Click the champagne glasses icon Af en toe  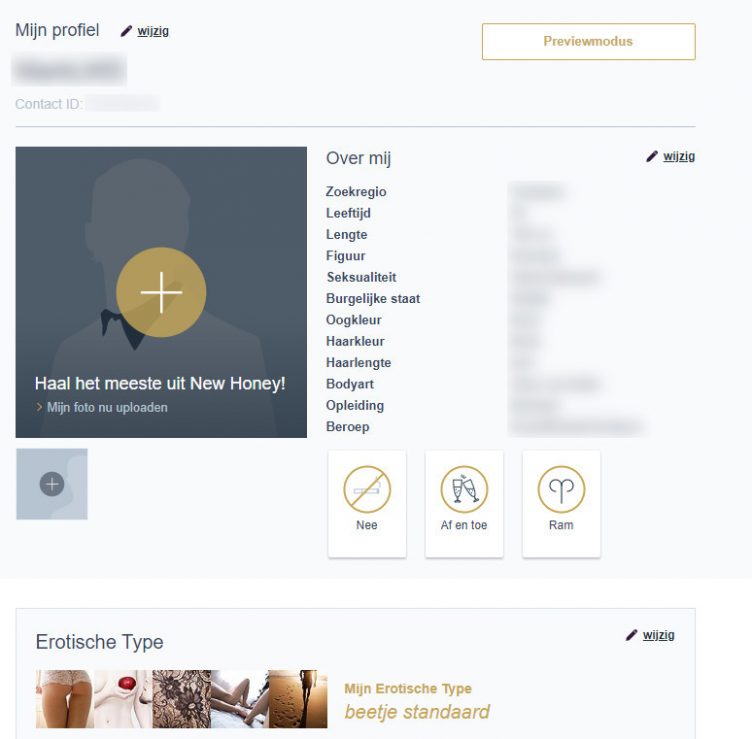tap(464, 490)
